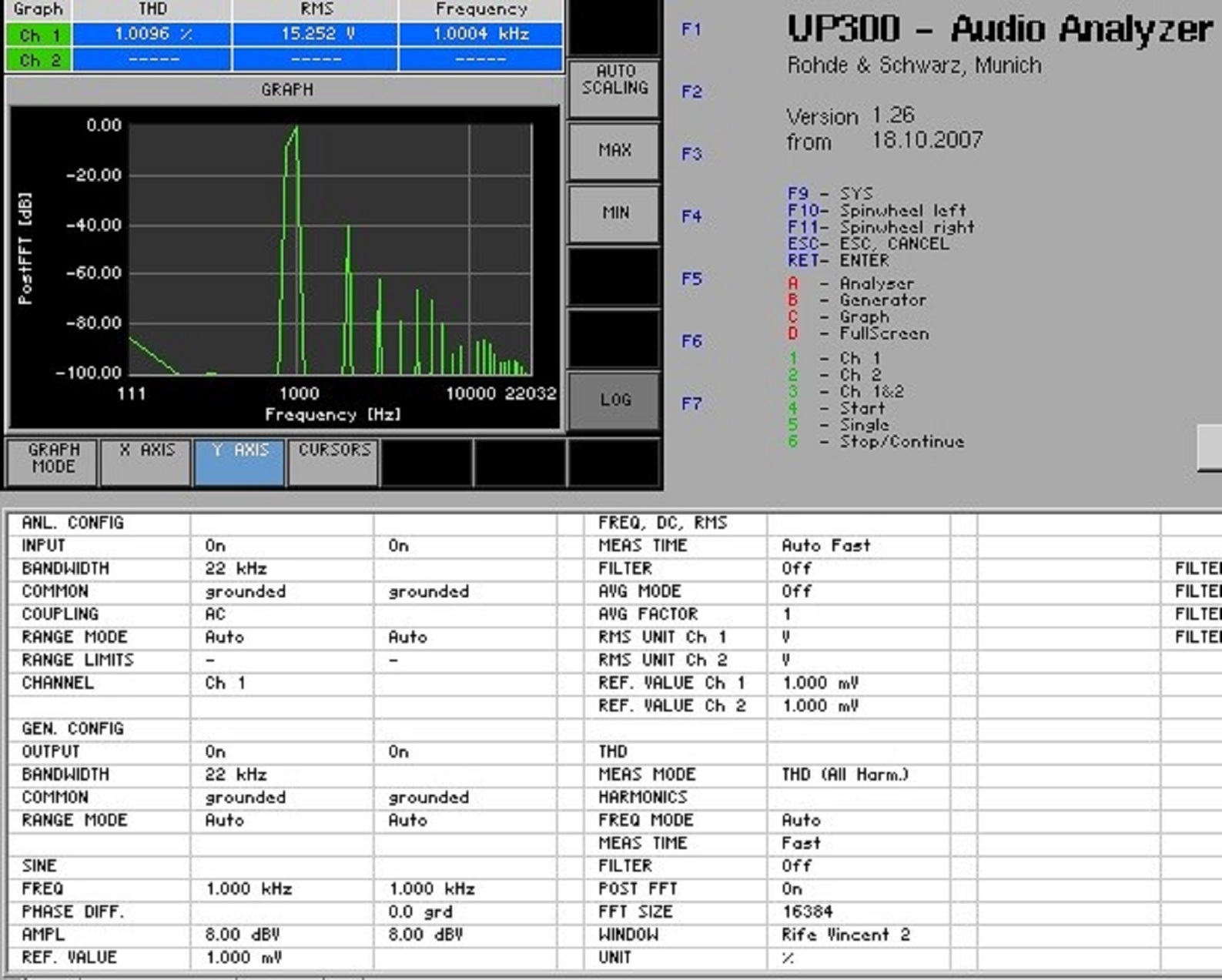Click the FREQ MODE value Auto
This screenshot has width=1222, height=980.
pos(801,821)
